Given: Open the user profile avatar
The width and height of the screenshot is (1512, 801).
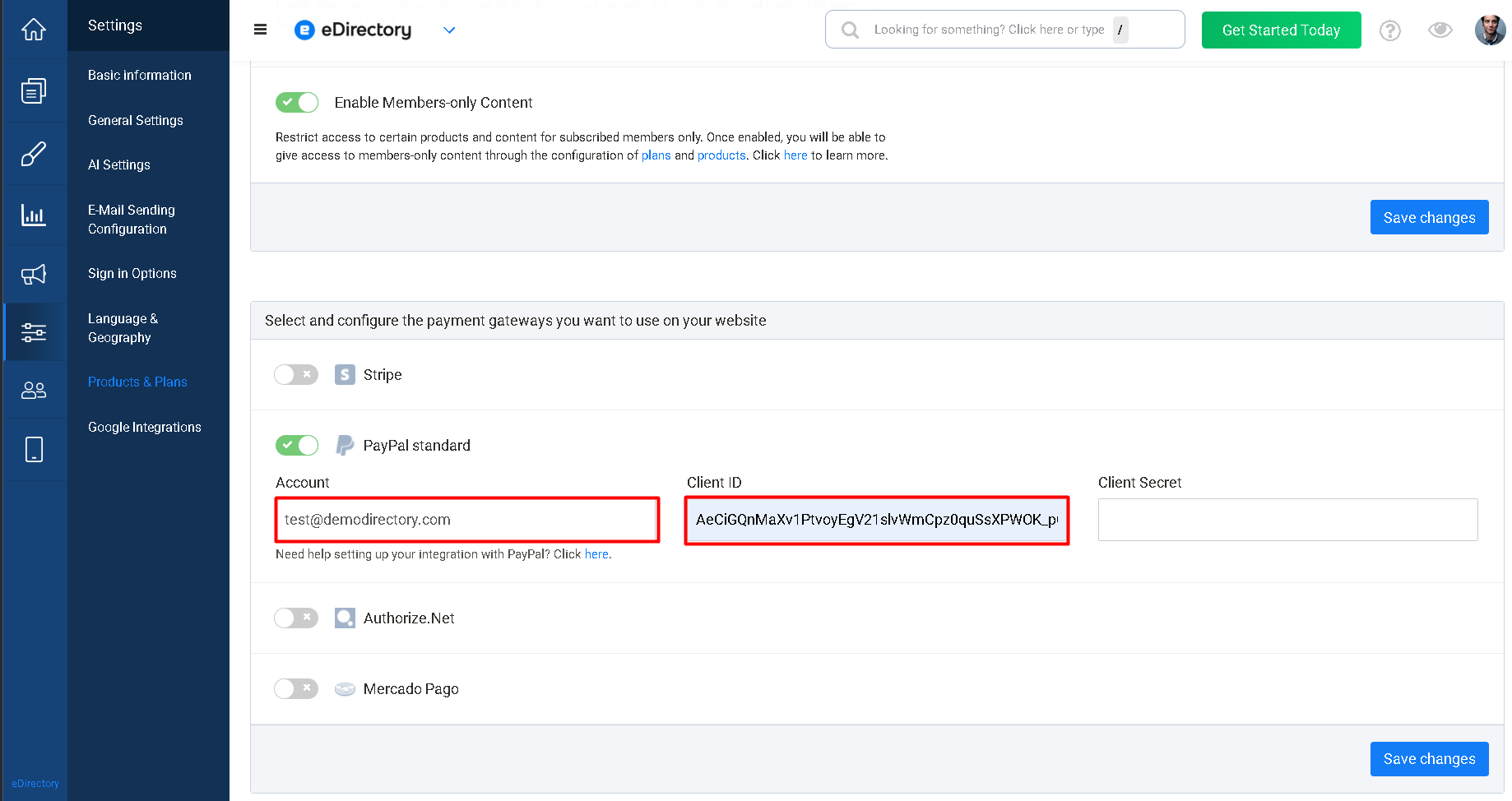Looking at the screenshot, I should (x=1490, y=30).
